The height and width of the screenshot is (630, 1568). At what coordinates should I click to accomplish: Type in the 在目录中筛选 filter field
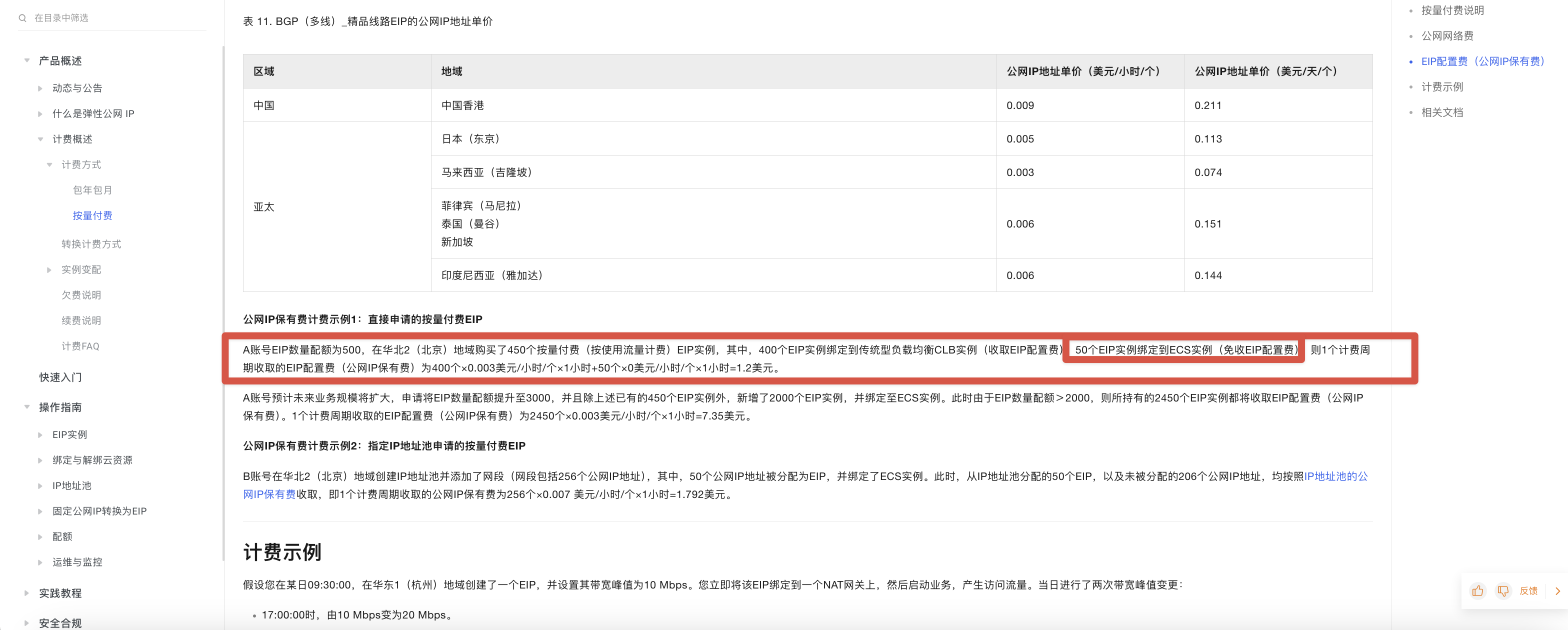click(x=115, y=17)
